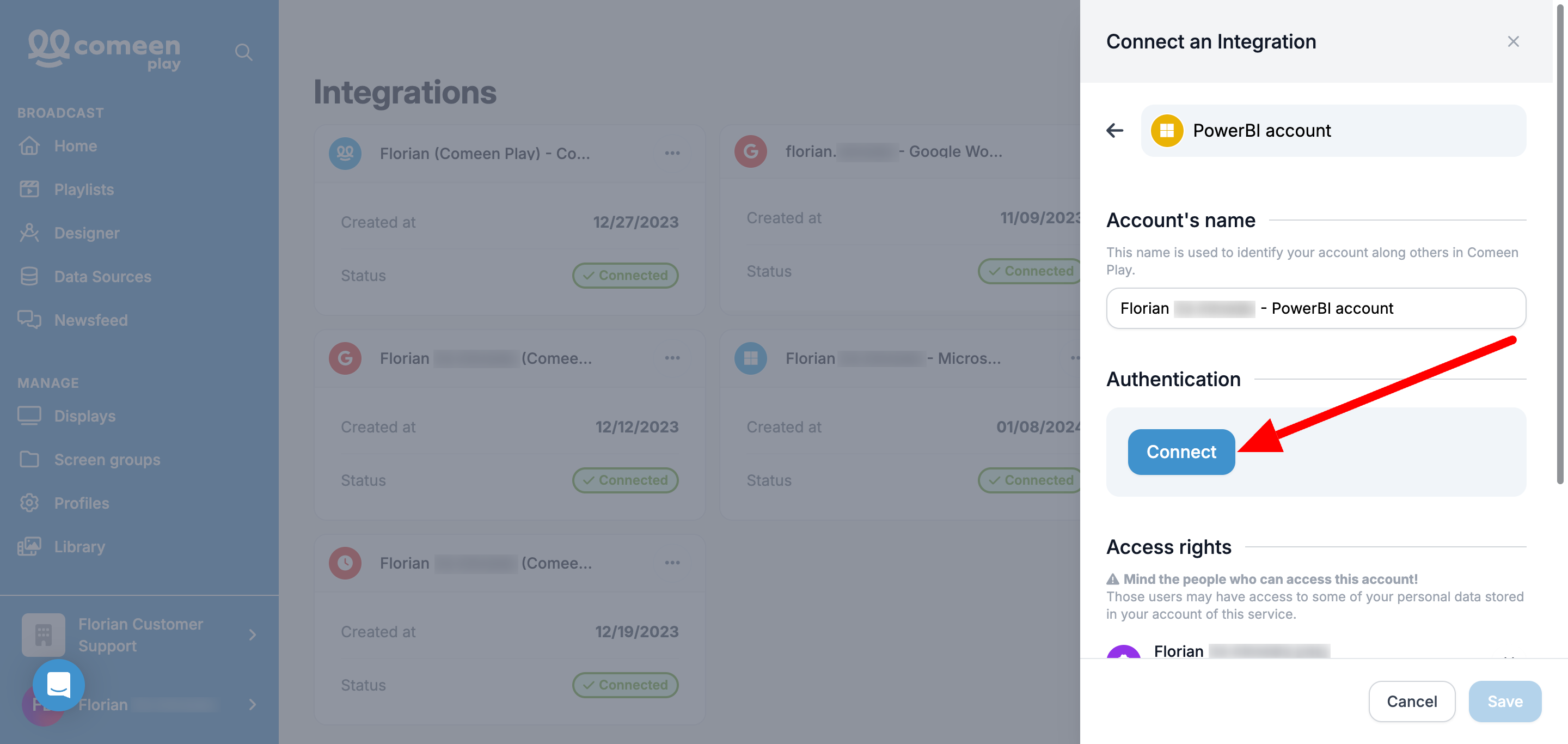This screenshot has height=744, width=1568.
Task: Click Connected badge on 12/27/2023 card
Action: [625, 275]
